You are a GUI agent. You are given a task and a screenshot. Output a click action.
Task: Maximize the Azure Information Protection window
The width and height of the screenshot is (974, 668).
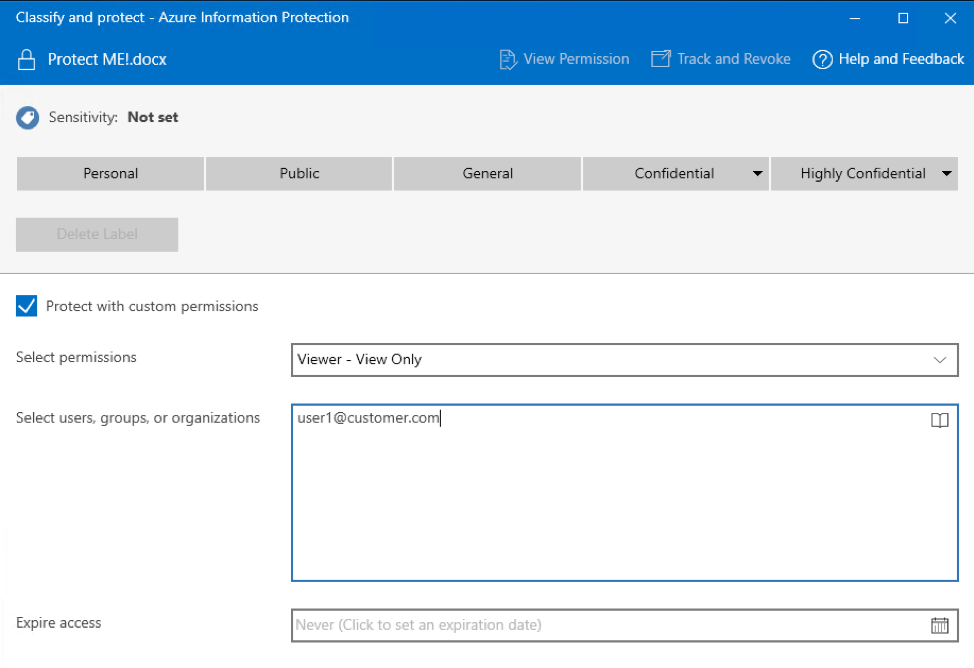[903, 18]
